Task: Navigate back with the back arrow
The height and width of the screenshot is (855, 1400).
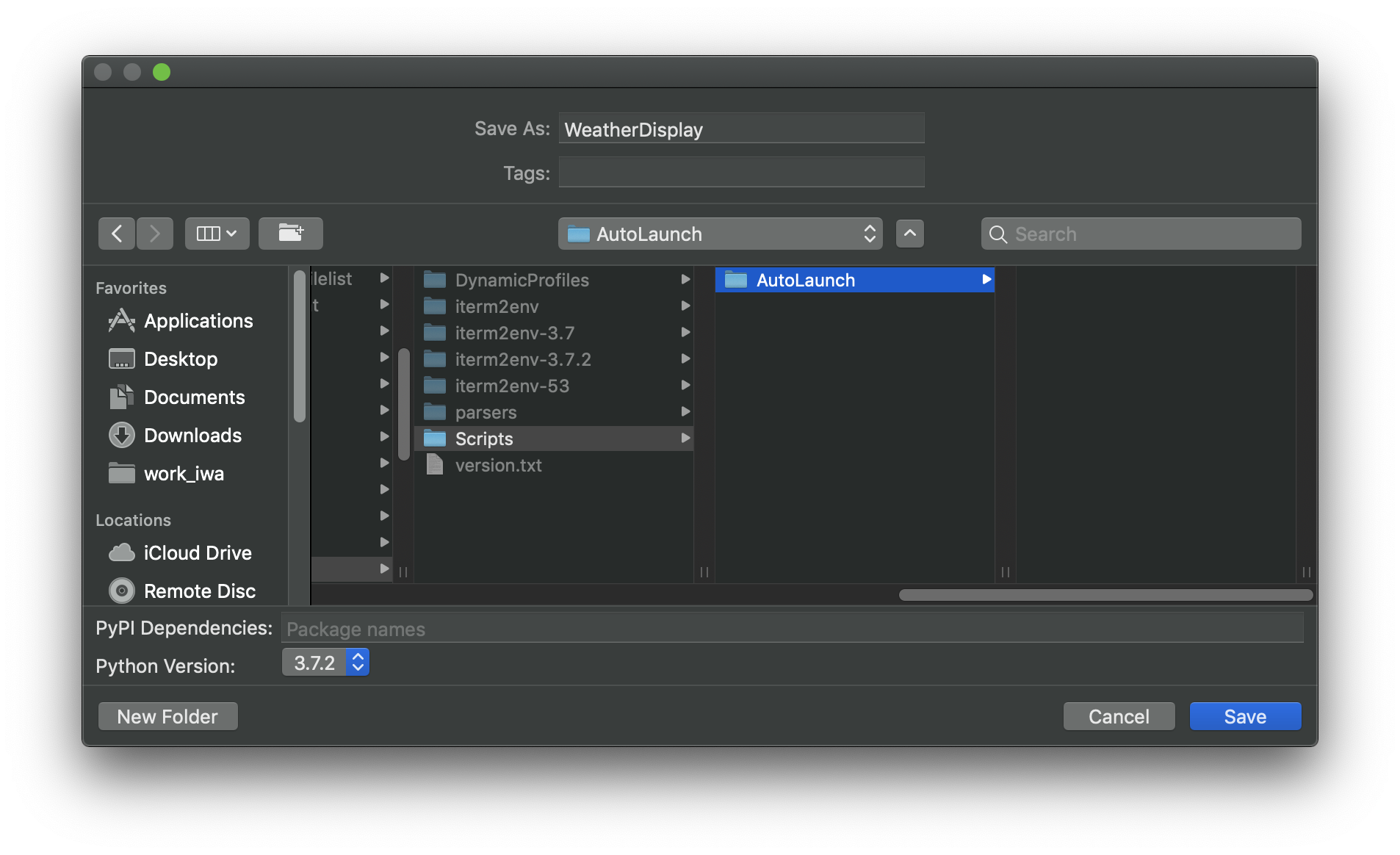Action: point(117,233)
